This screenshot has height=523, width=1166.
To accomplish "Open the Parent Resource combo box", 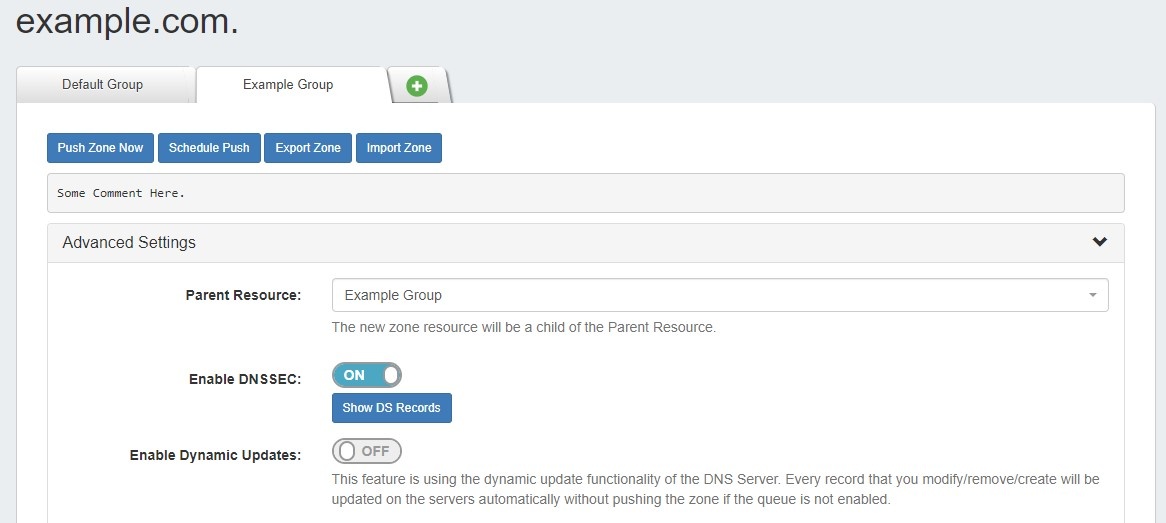I will click(710, 295).
